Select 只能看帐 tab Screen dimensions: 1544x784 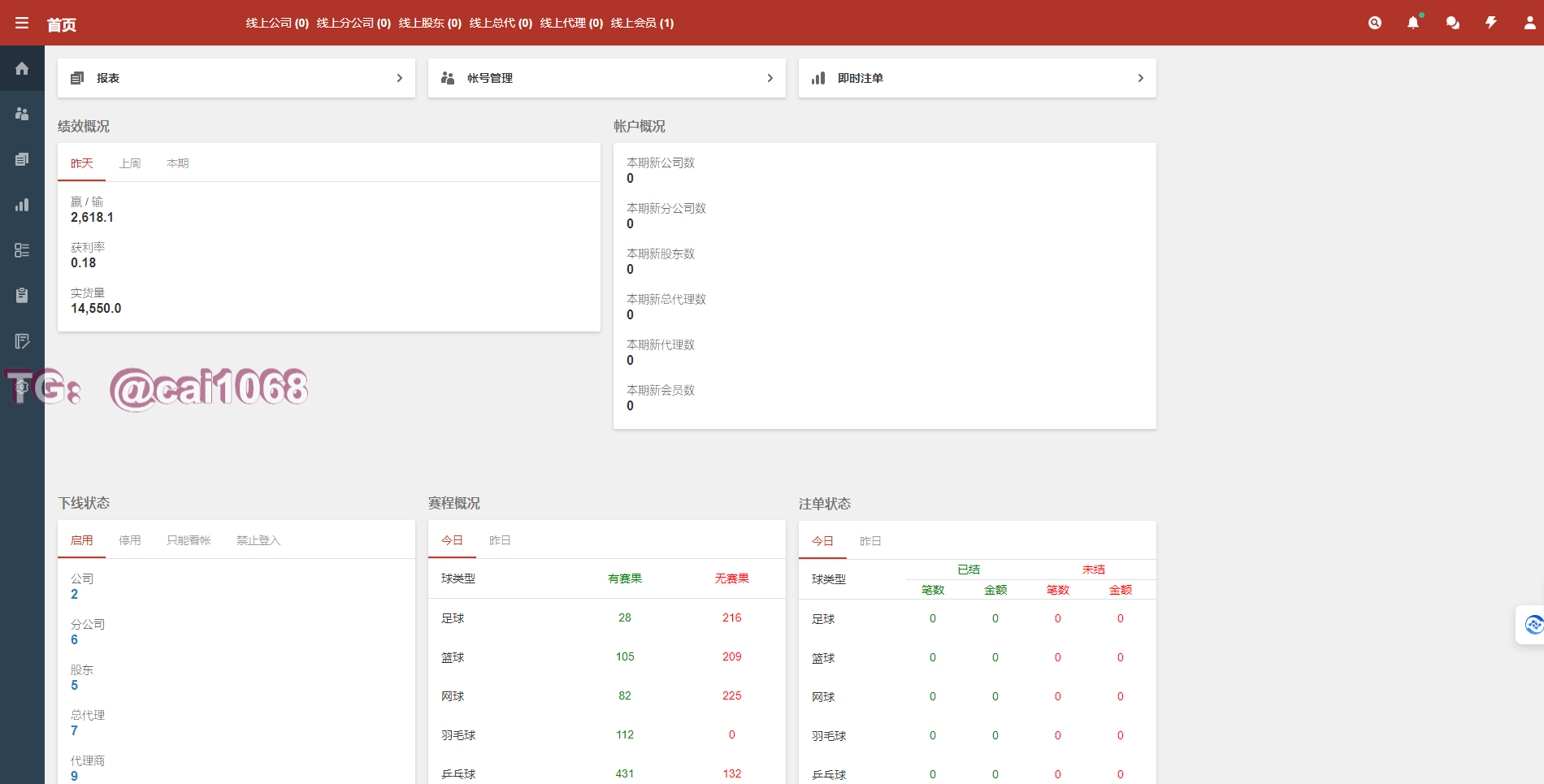point(189,540)
